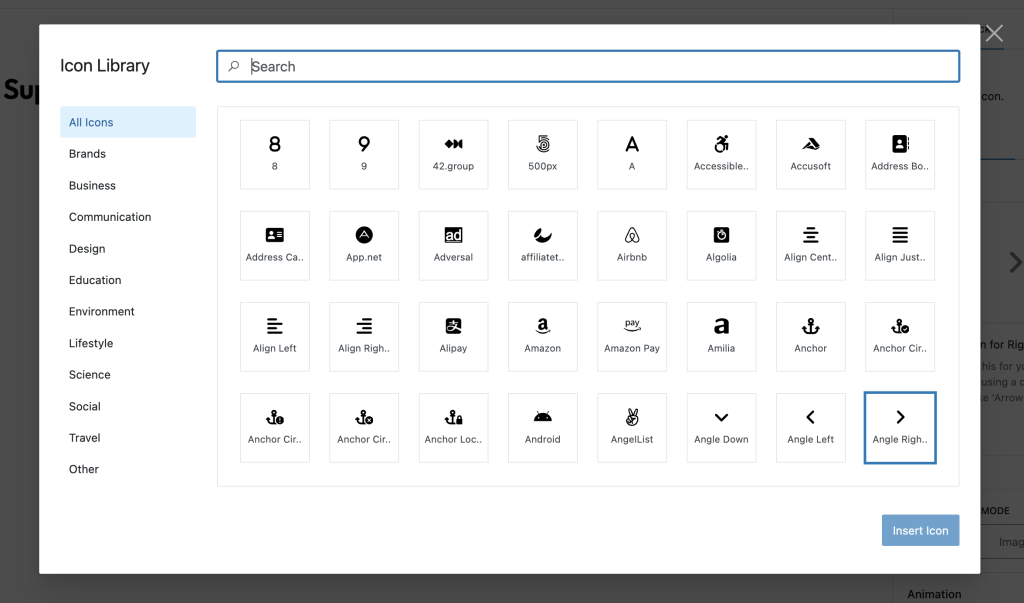1024x603 pixels.
Task: Pick the Angle Left icon
Action: click(x=810, y=427)
